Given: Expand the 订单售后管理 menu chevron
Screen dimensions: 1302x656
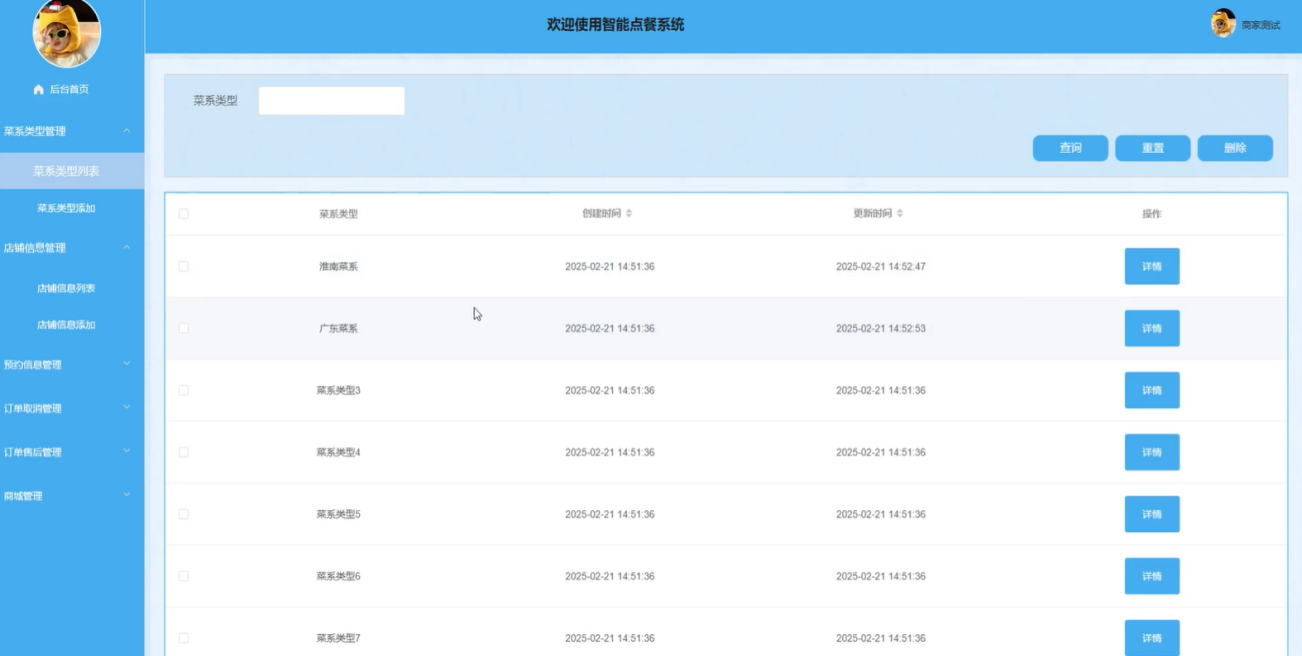Looking at the screenshot, I should click(127, 451).
